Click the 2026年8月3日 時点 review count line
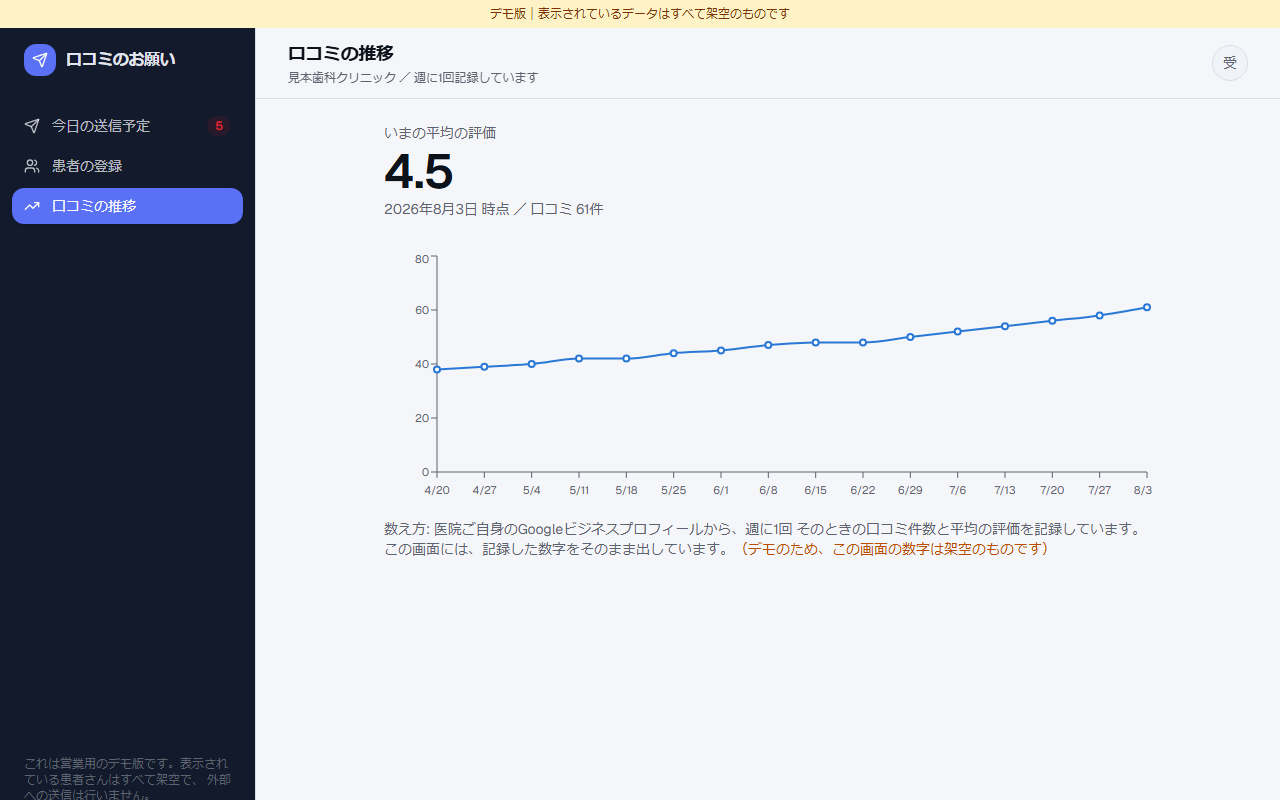 [494, 209]
